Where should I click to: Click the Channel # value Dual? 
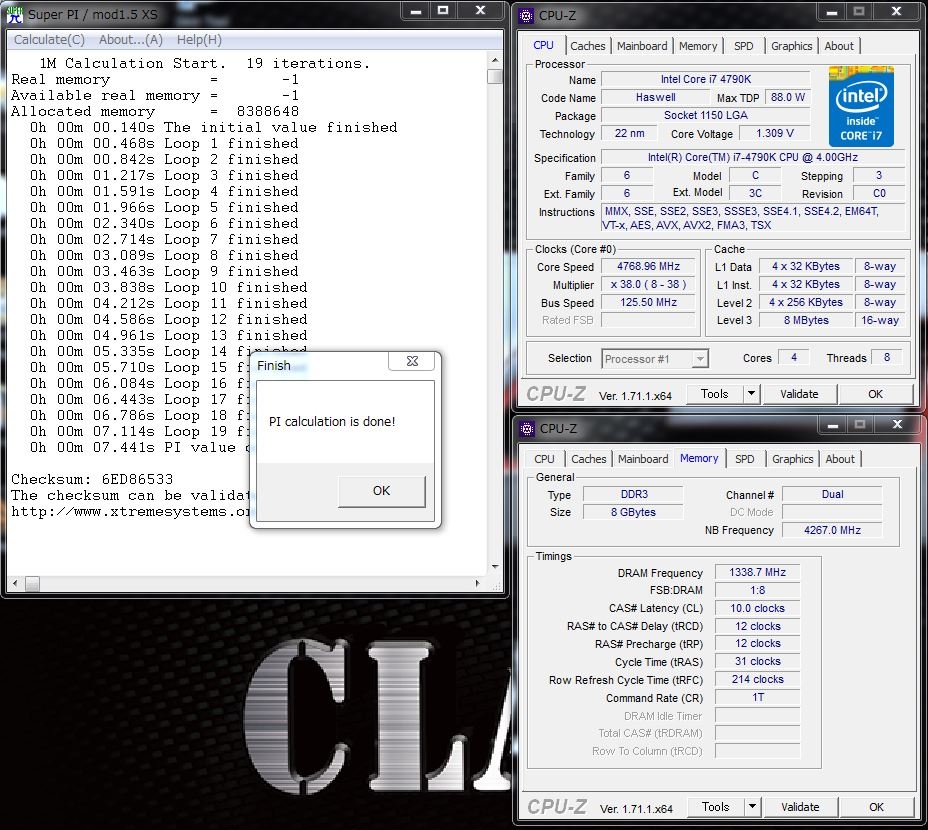pyautogui.click(x=832, y=494)
